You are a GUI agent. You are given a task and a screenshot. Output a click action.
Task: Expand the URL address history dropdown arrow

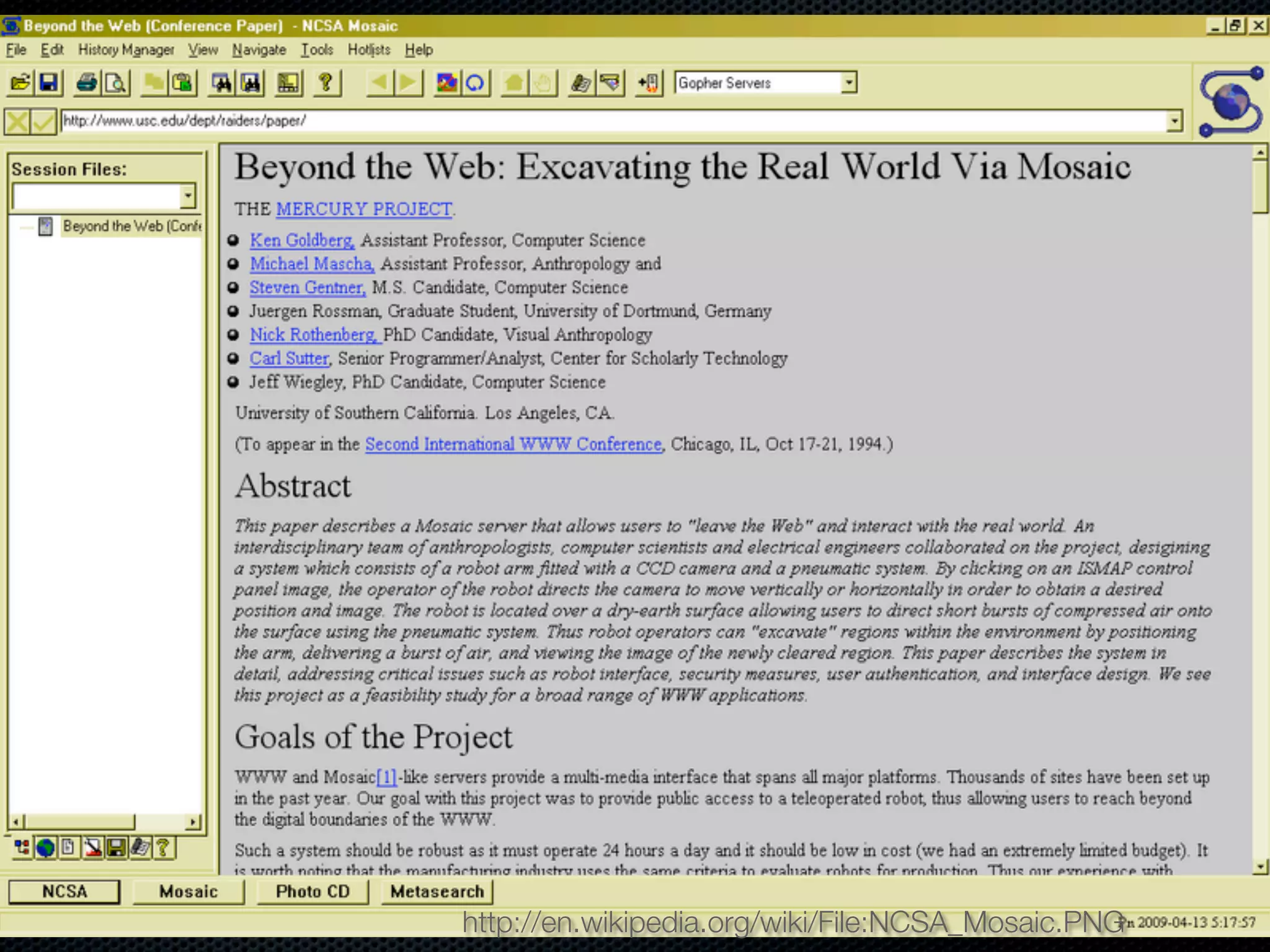point(1174,121)
